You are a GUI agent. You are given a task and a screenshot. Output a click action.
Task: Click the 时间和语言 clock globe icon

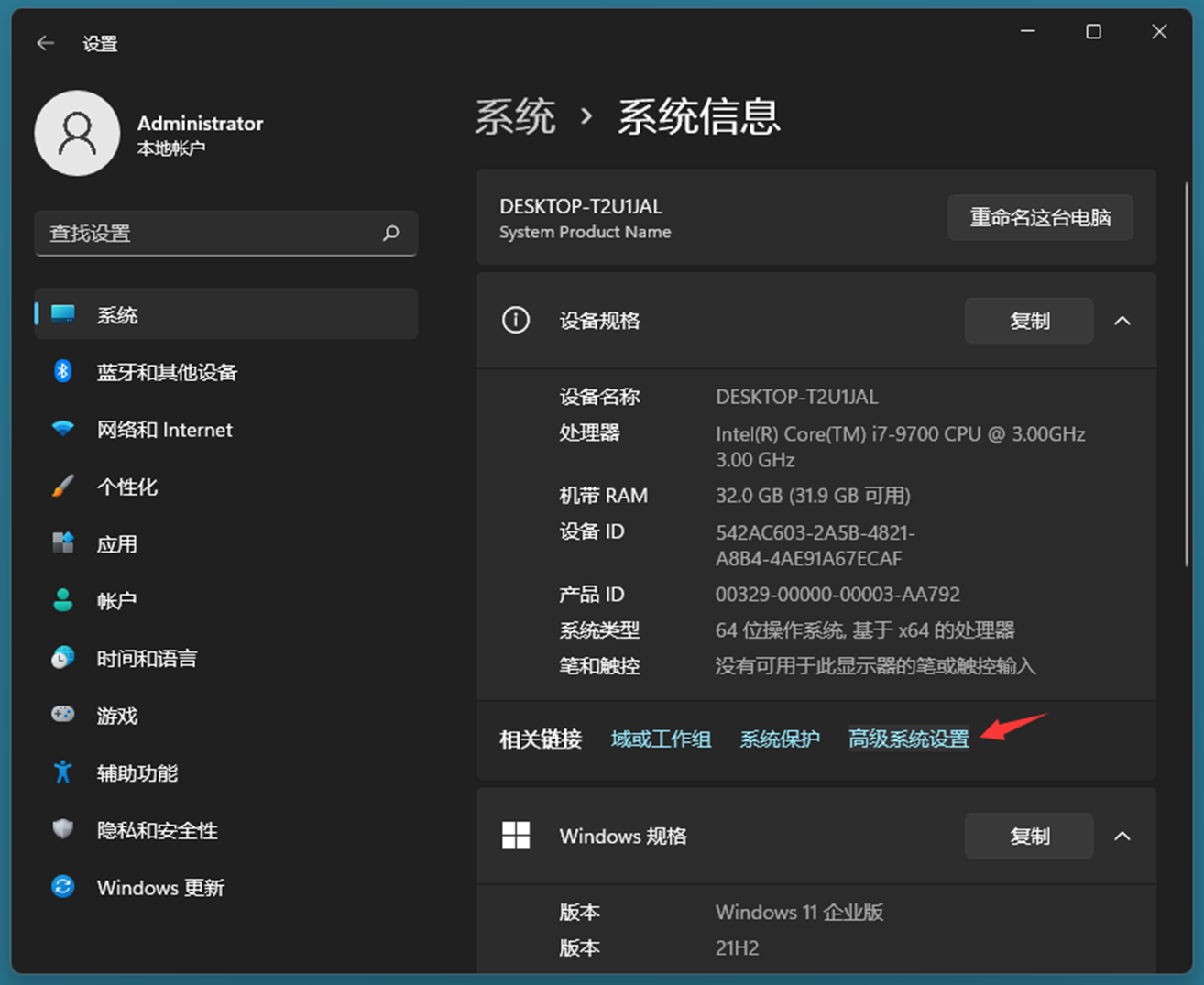[x=63, y=657]
